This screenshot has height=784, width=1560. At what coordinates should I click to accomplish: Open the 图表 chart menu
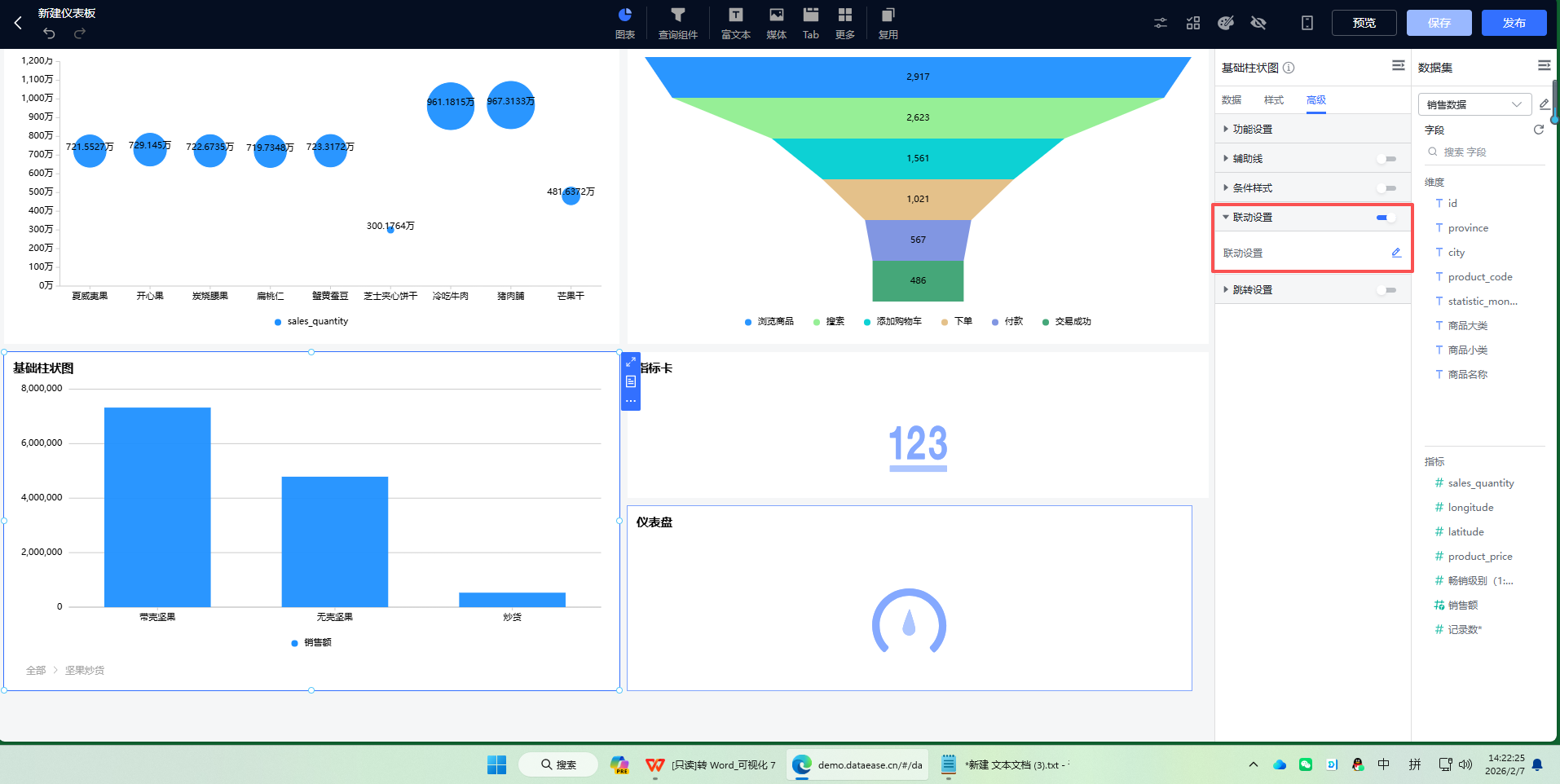pyautogui.click(x=625, y=24)
